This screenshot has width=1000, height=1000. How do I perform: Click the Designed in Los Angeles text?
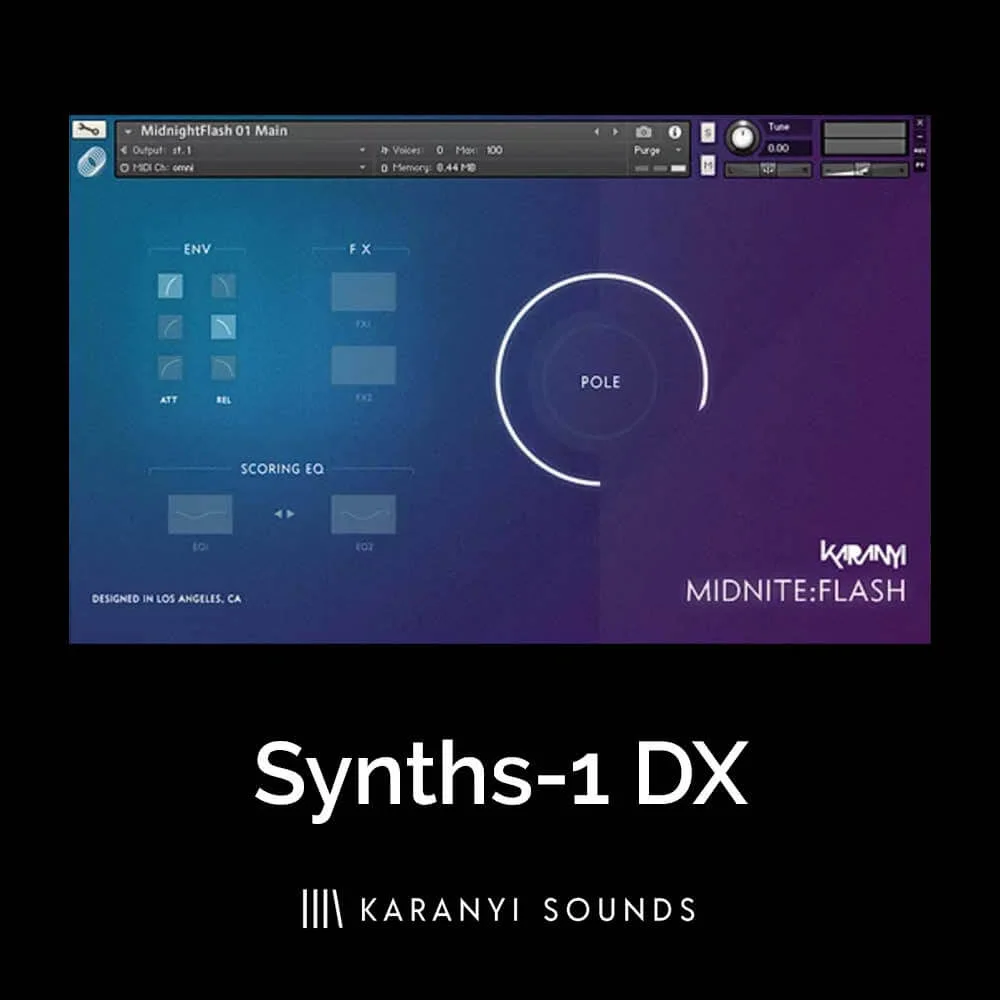coord(166,599)
